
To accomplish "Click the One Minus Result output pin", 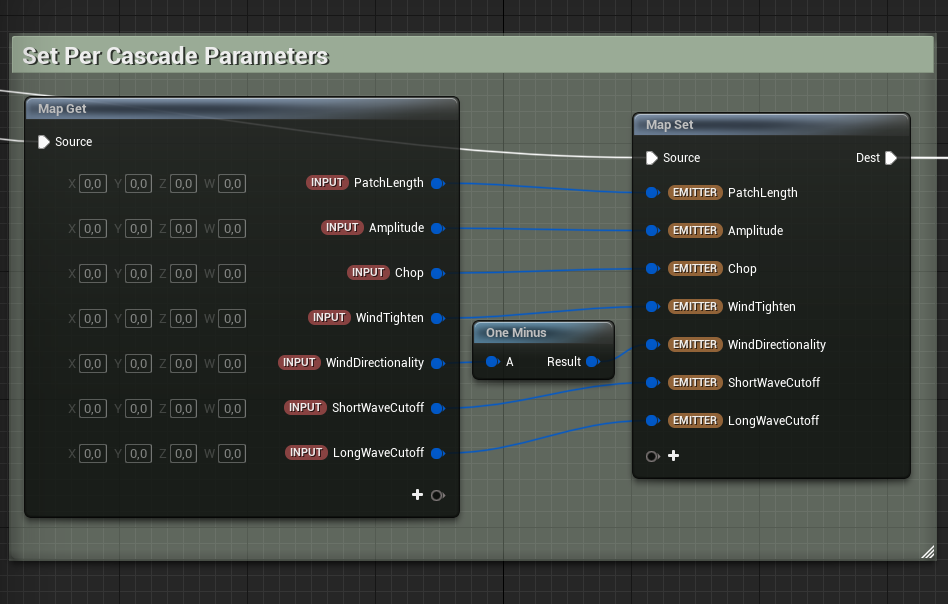I will (592, 362).
